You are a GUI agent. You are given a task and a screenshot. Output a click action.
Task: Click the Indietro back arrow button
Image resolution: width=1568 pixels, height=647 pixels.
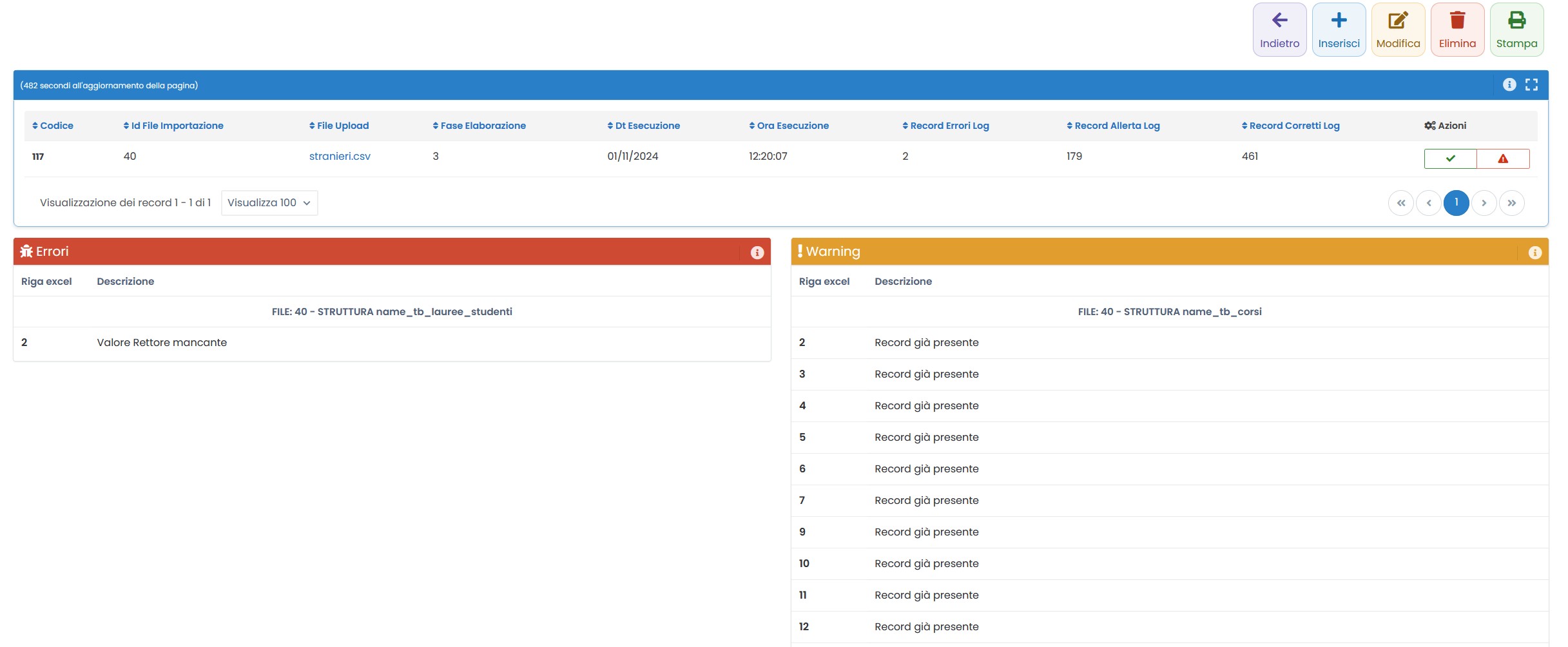click(1279, 30)
